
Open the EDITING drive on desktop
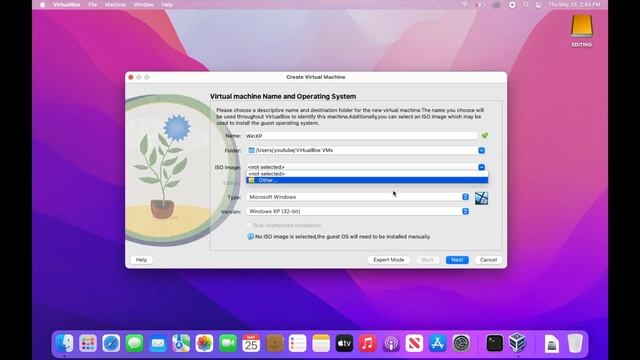click(x=582, y=31)
